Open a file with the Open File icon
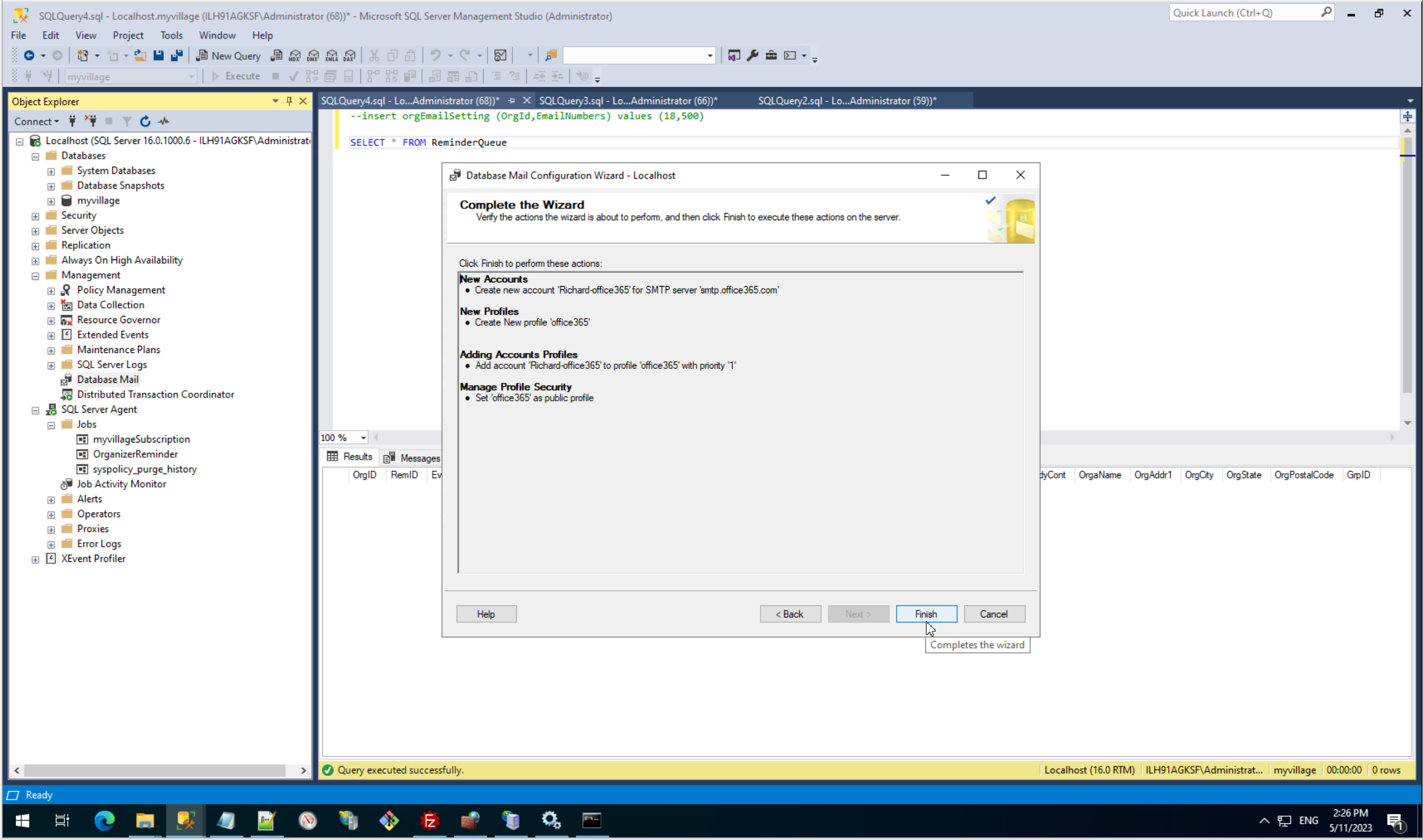1423x840 pixels. pos(140,56)
